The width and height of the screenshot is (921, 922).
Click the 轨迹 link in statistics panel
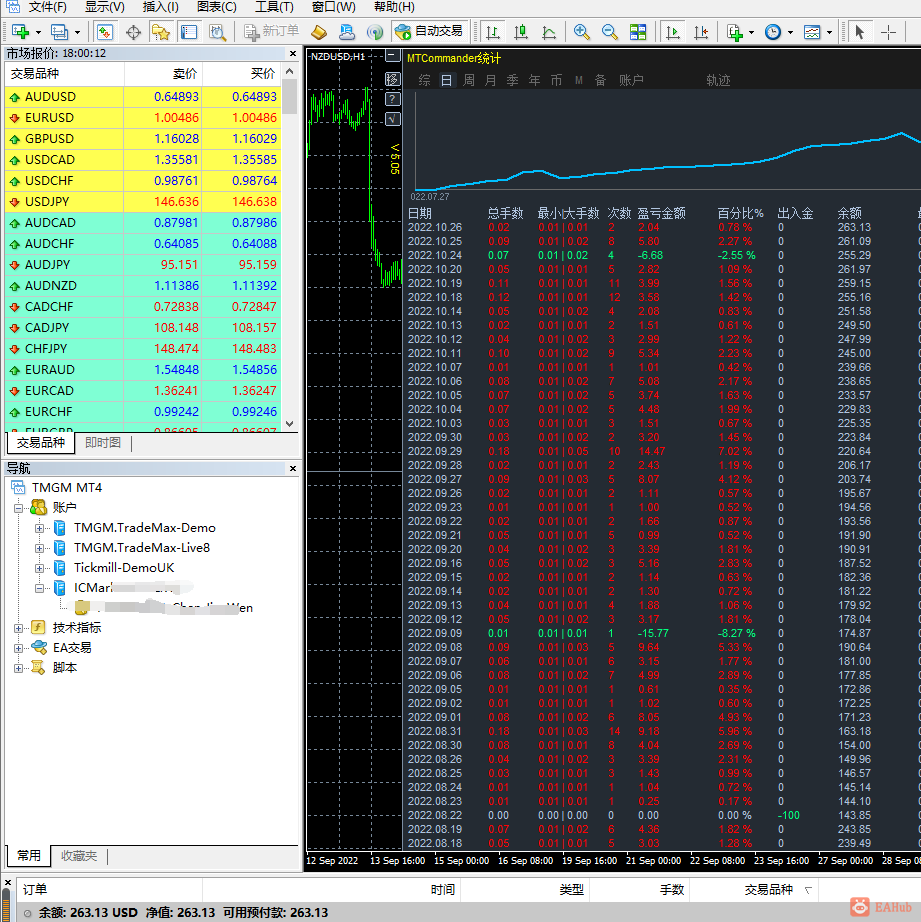(x=718, y=80)
